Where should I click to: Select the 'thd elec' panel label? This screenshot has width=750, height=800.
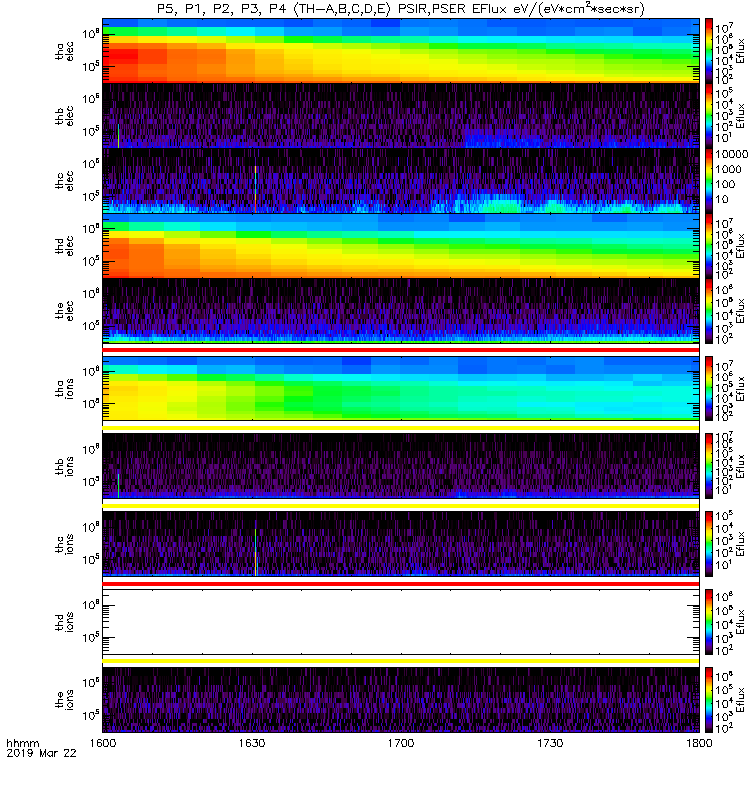coord(65,245)
